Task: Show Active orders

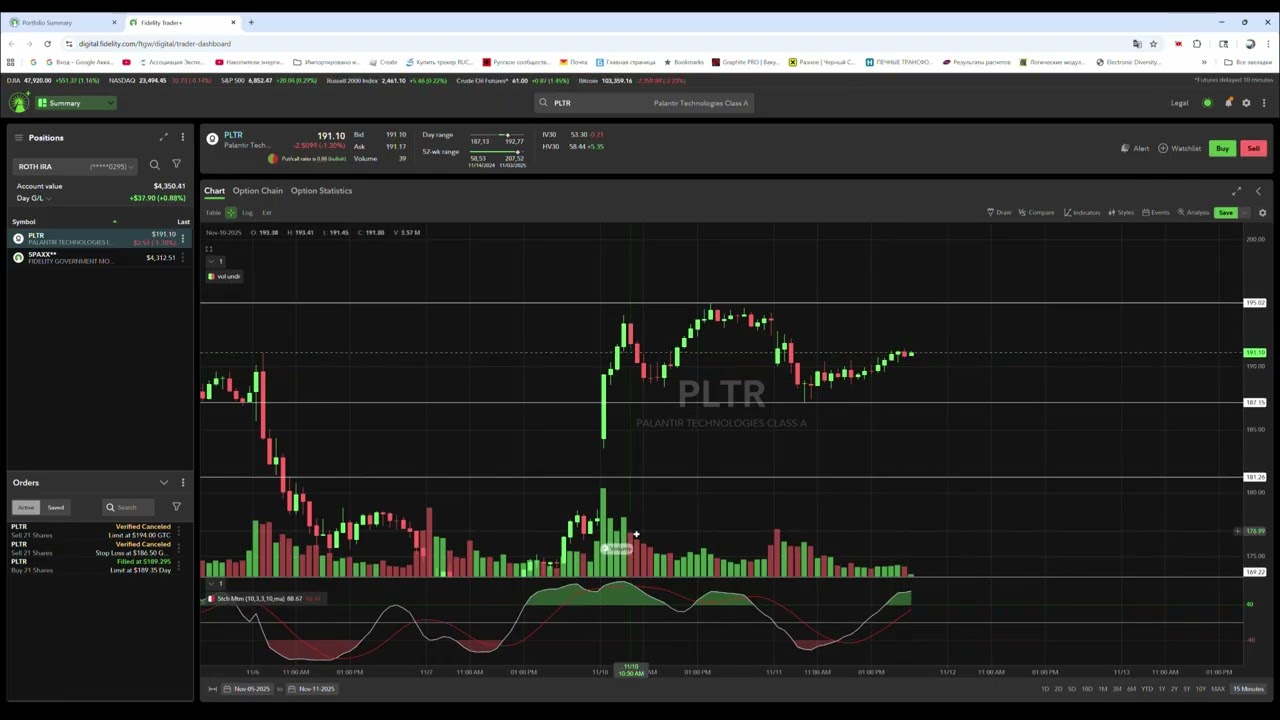Action: coord(26,507)
